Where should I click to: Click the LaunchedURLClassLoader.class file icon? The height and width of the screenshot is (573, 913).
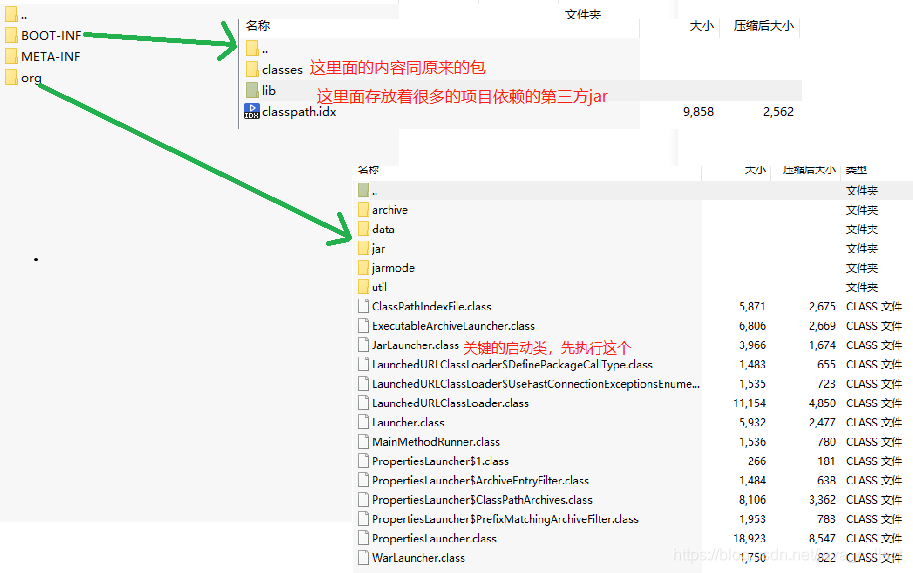pos(363,403)
